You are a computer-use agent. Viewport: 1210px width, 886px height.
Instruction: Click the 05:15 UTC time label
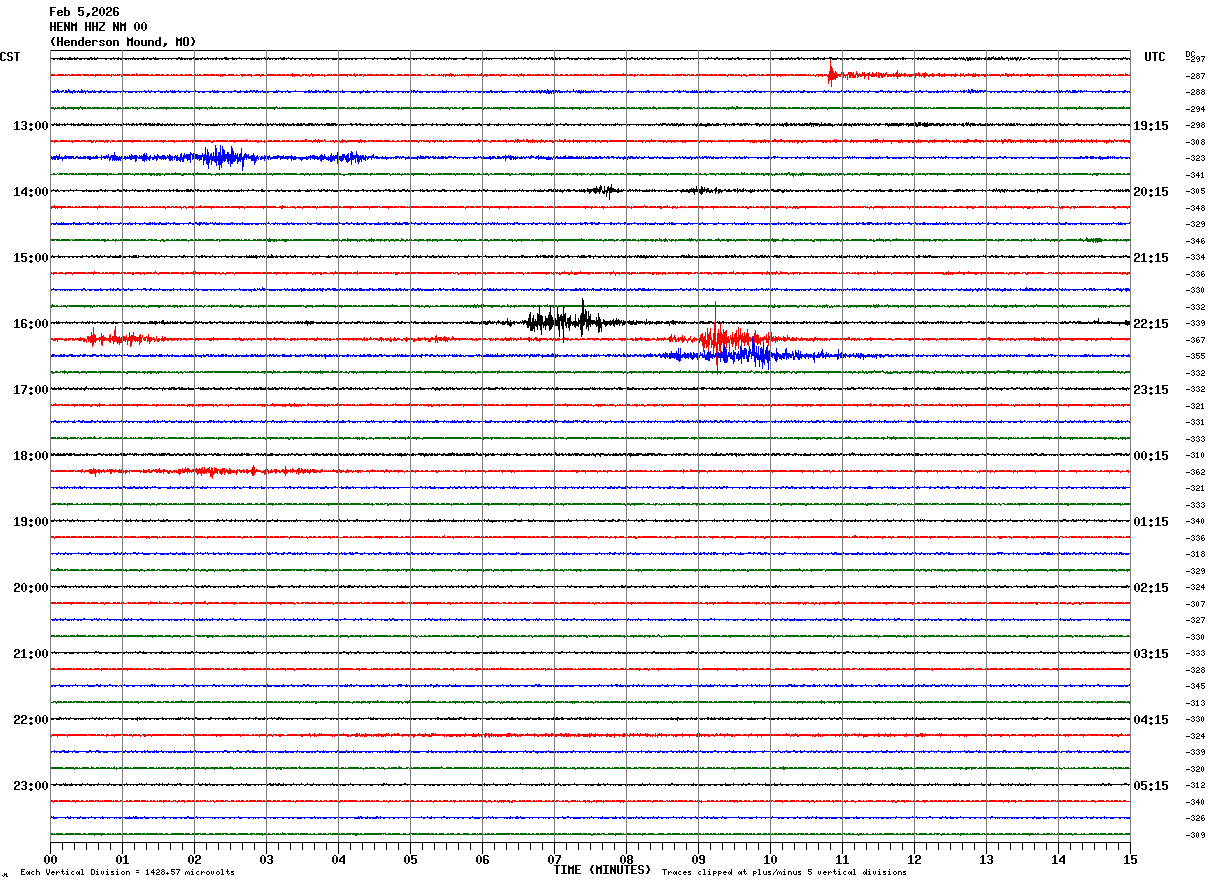point(1150,786)
